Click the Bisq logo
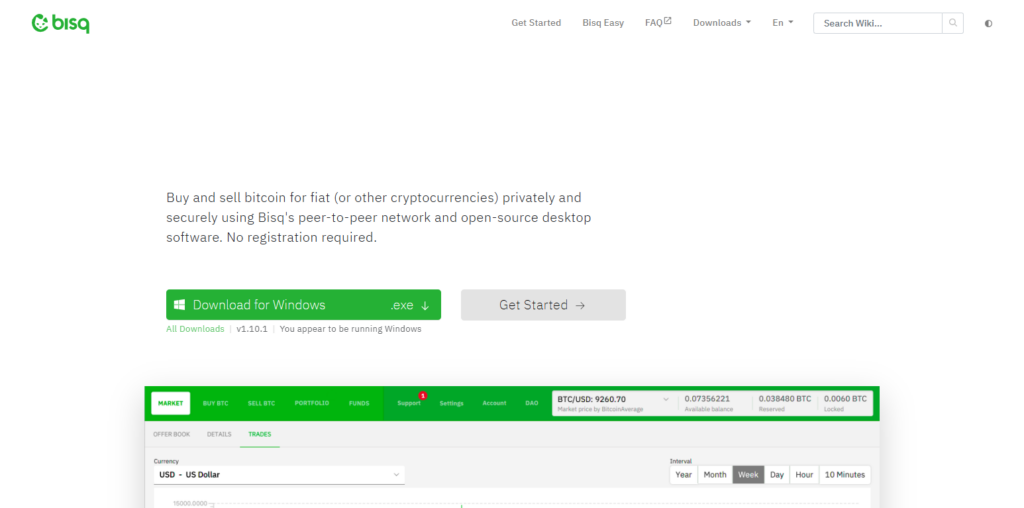 coord(60,24)
